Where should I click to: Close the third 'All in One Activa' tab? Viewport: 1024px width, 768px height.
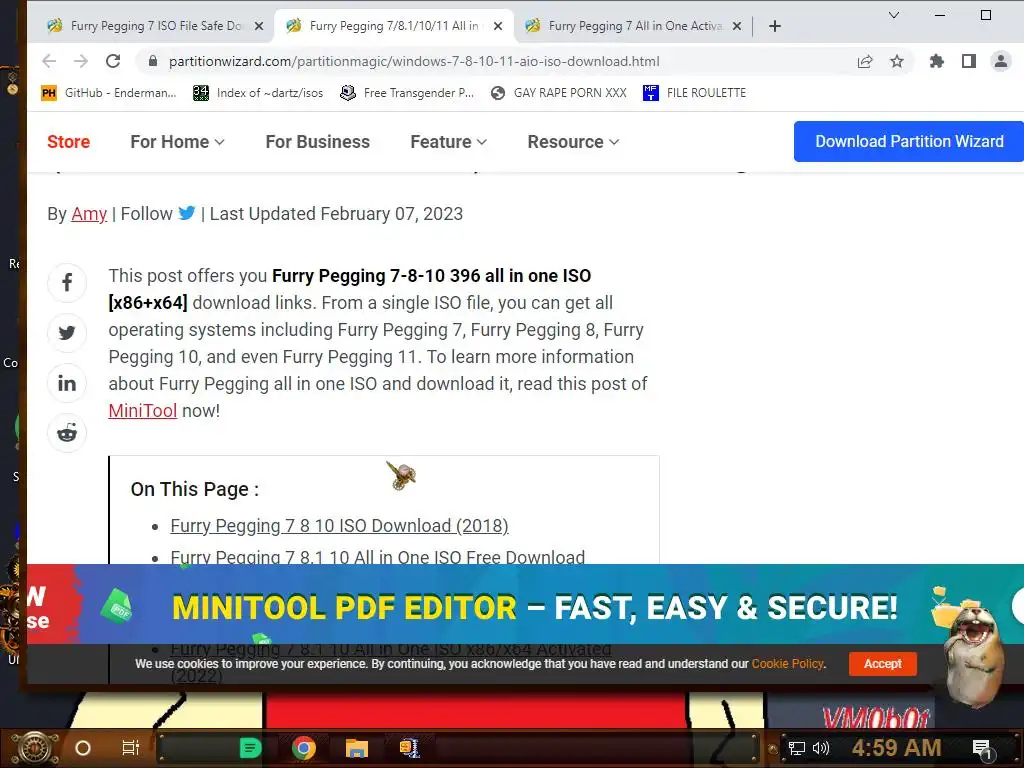click(737, 26)
